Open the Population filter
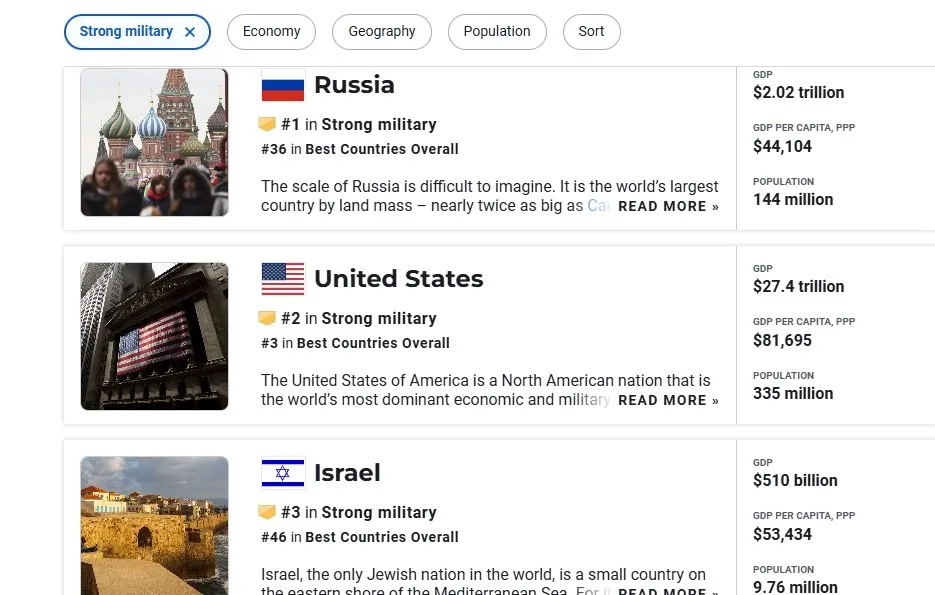Viewport: 935px width, 595px height. (x=497, y=31)
